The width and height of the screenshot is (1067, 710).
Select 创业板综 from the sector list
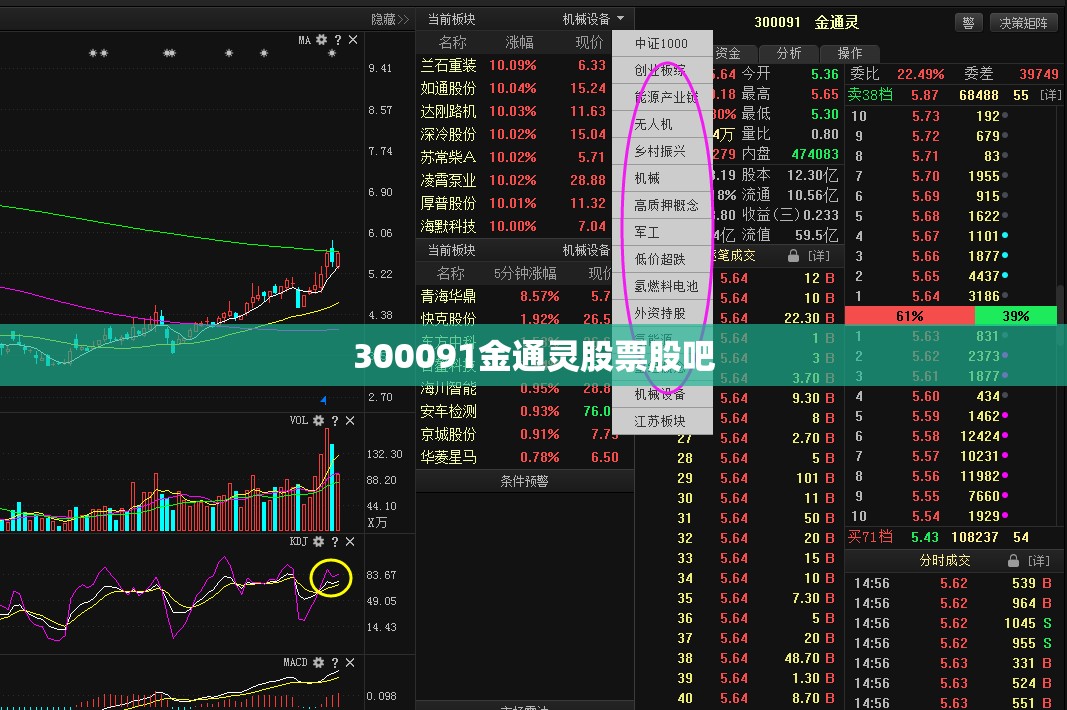click(661, 70)
